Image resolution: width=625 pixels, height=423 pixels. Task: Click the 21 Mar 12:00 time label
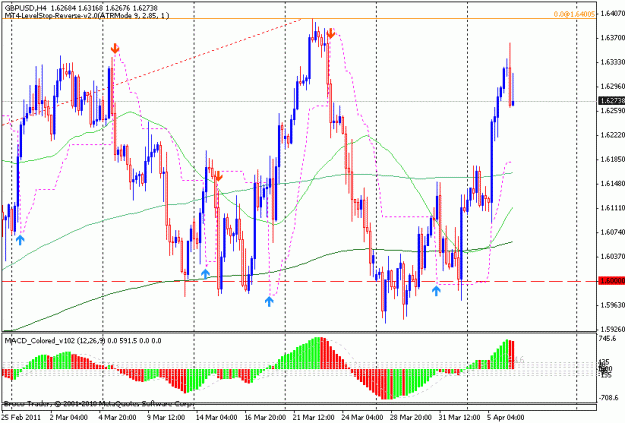(x=314, y=417)
